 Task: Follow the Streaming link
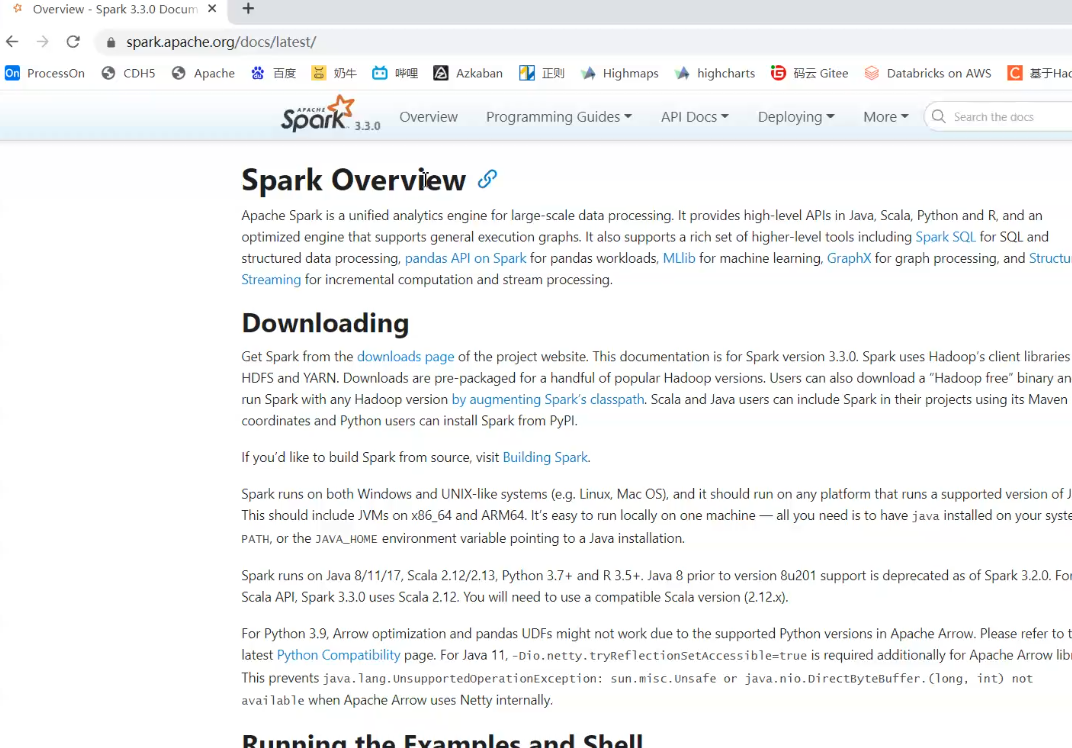[271, 279]
